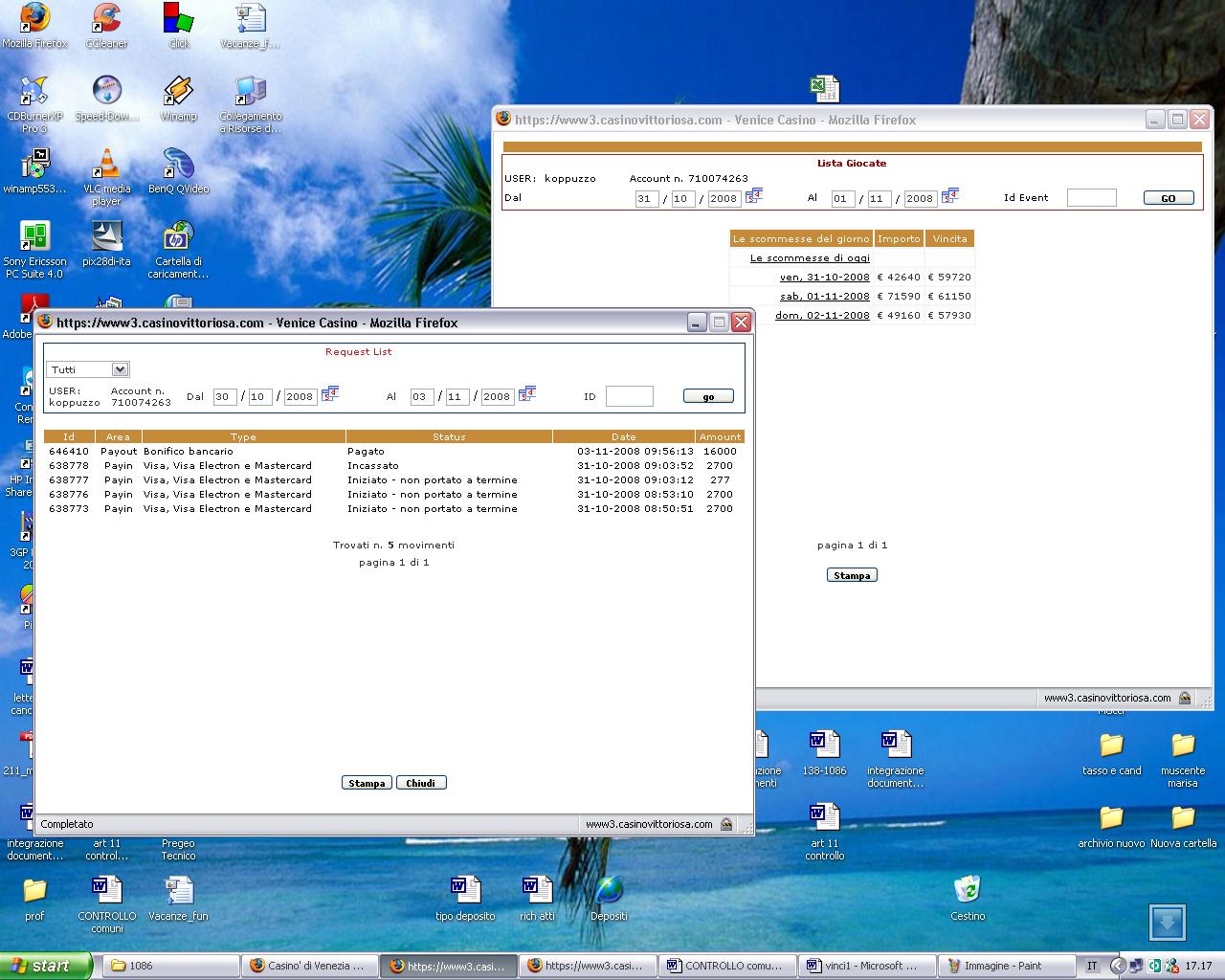Open the prof folder on desktop

tap(34, 899)
